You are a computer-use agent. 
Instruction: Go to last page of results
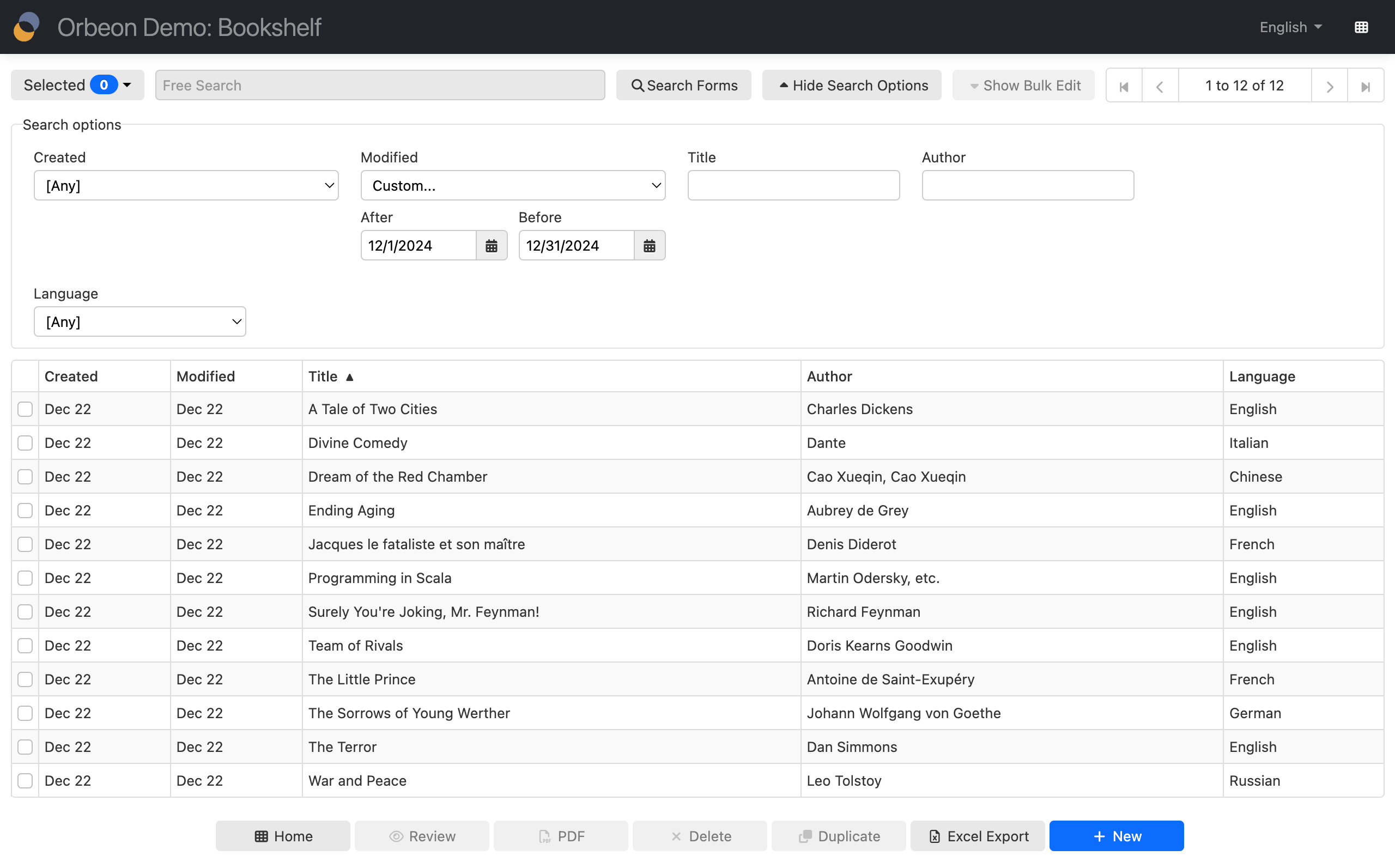click(1366, 86)
